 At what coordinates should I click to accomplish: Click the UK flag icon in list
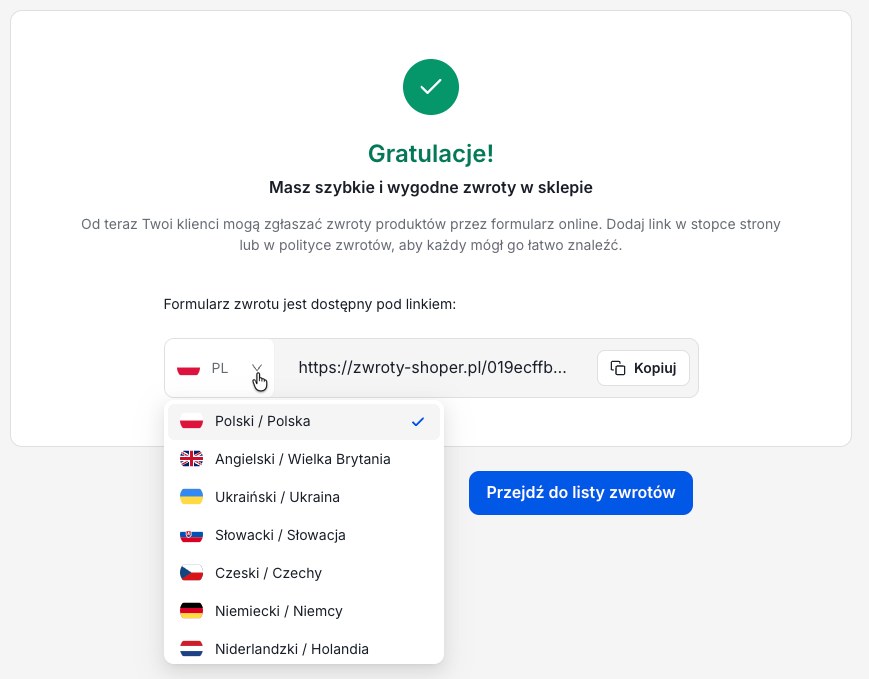click(191, 459)
